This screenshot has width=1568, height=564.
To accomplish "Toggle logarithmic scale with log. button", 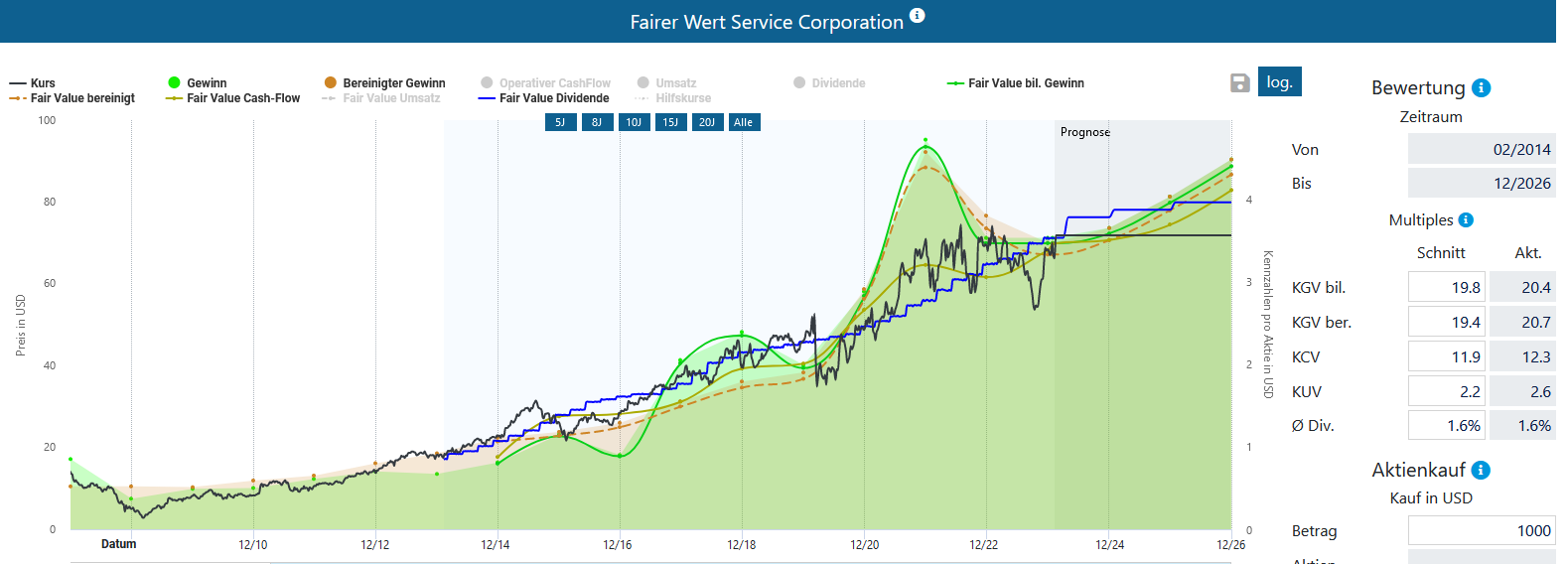I will pyautogui.click(x=1279, y=81).
